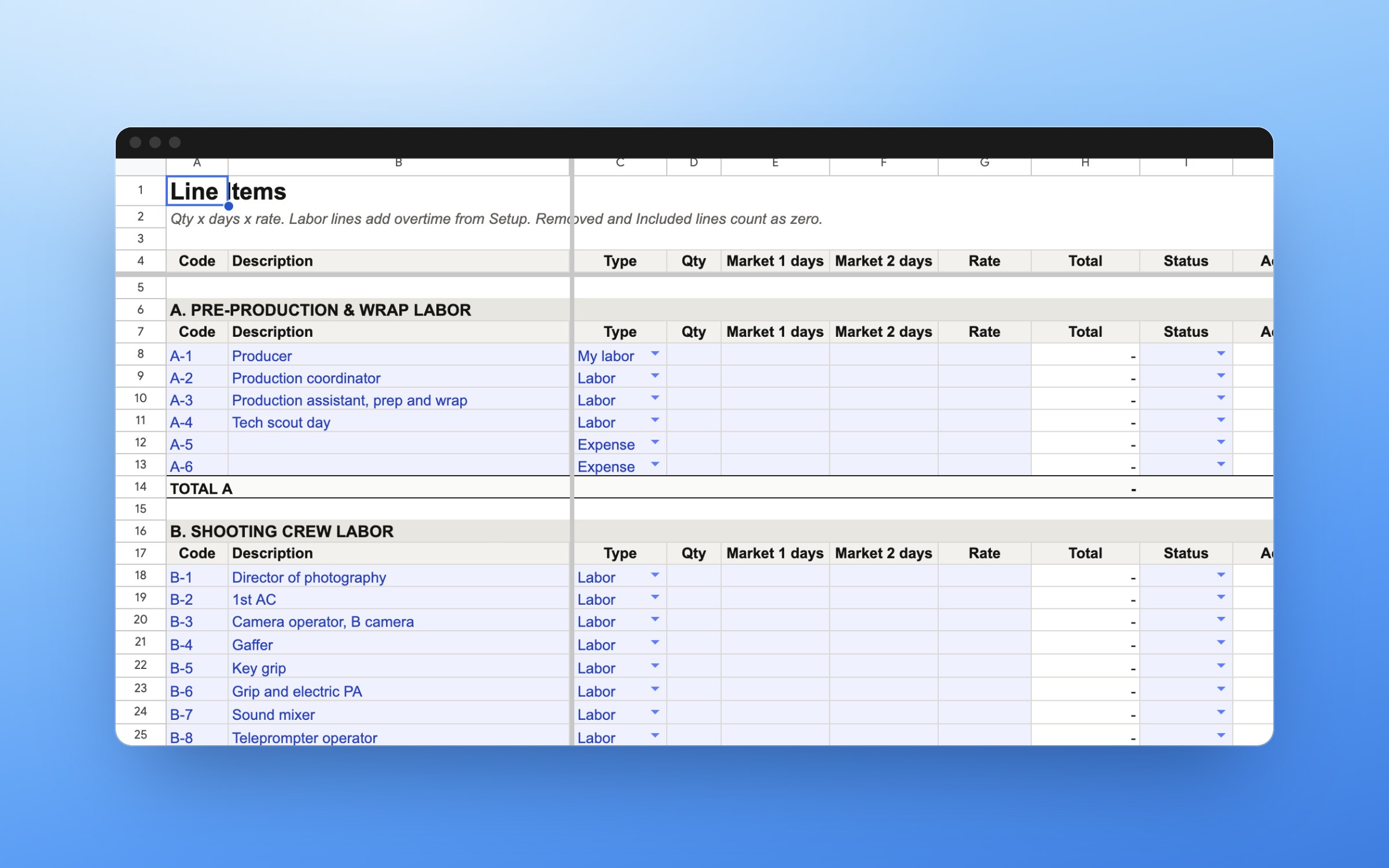This screenshot has height=868, width=1389.
Task: Open Status dropdown for Gaffer row
Action: coord(1221,642)
